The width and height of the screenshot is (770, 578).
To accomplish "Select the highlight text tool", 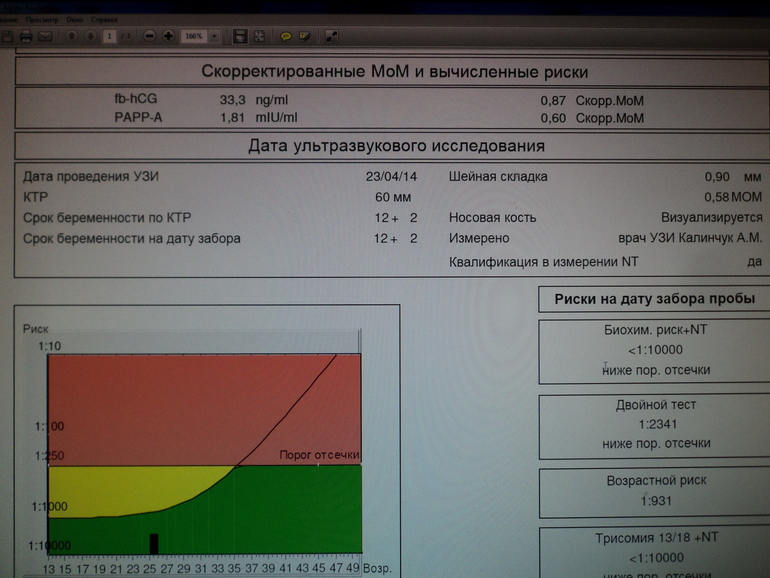I will pos(305,37).
